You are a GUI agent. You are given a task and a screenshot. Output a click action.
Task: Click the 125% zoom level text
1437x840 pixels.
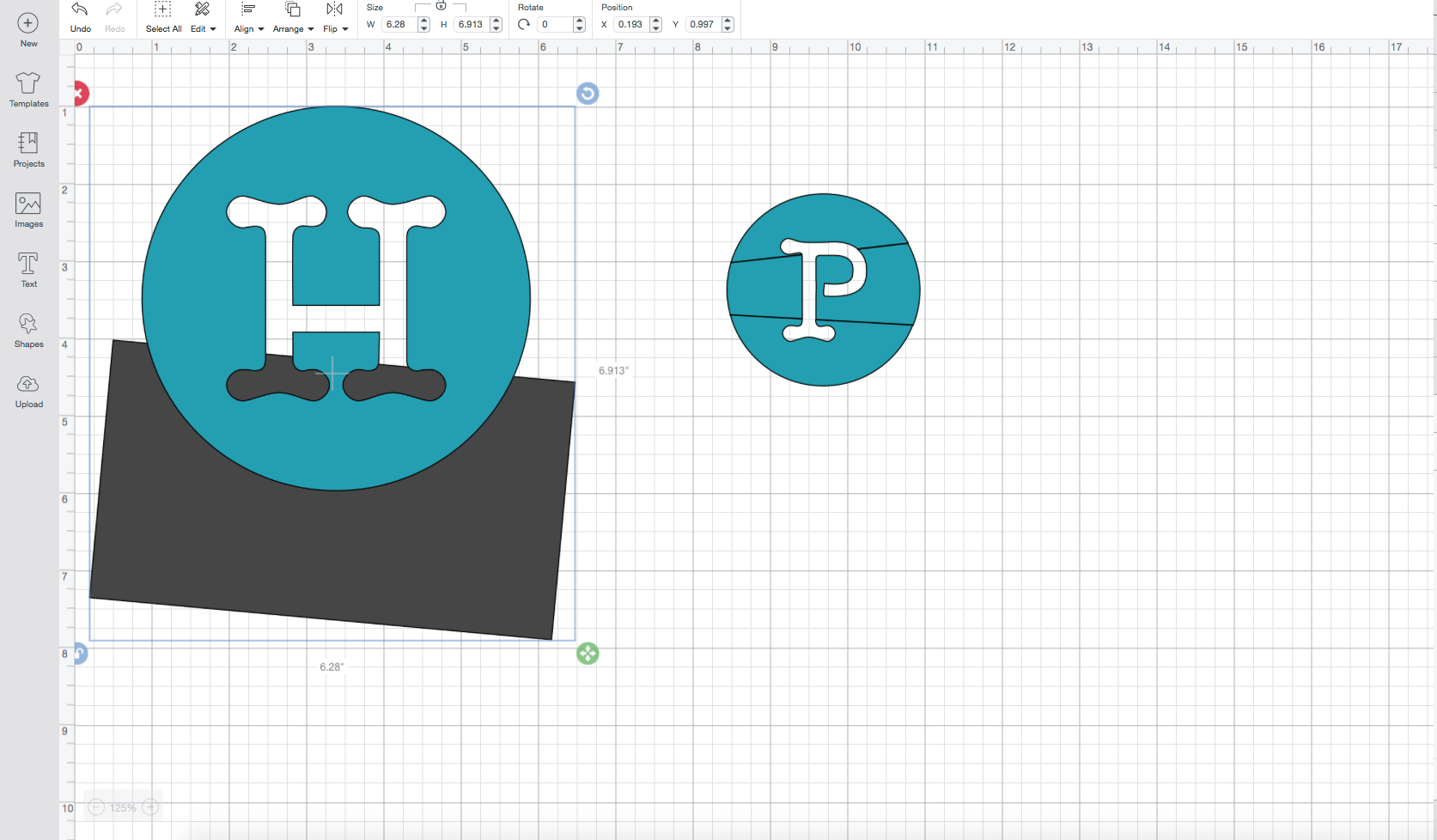click(123, 808)
